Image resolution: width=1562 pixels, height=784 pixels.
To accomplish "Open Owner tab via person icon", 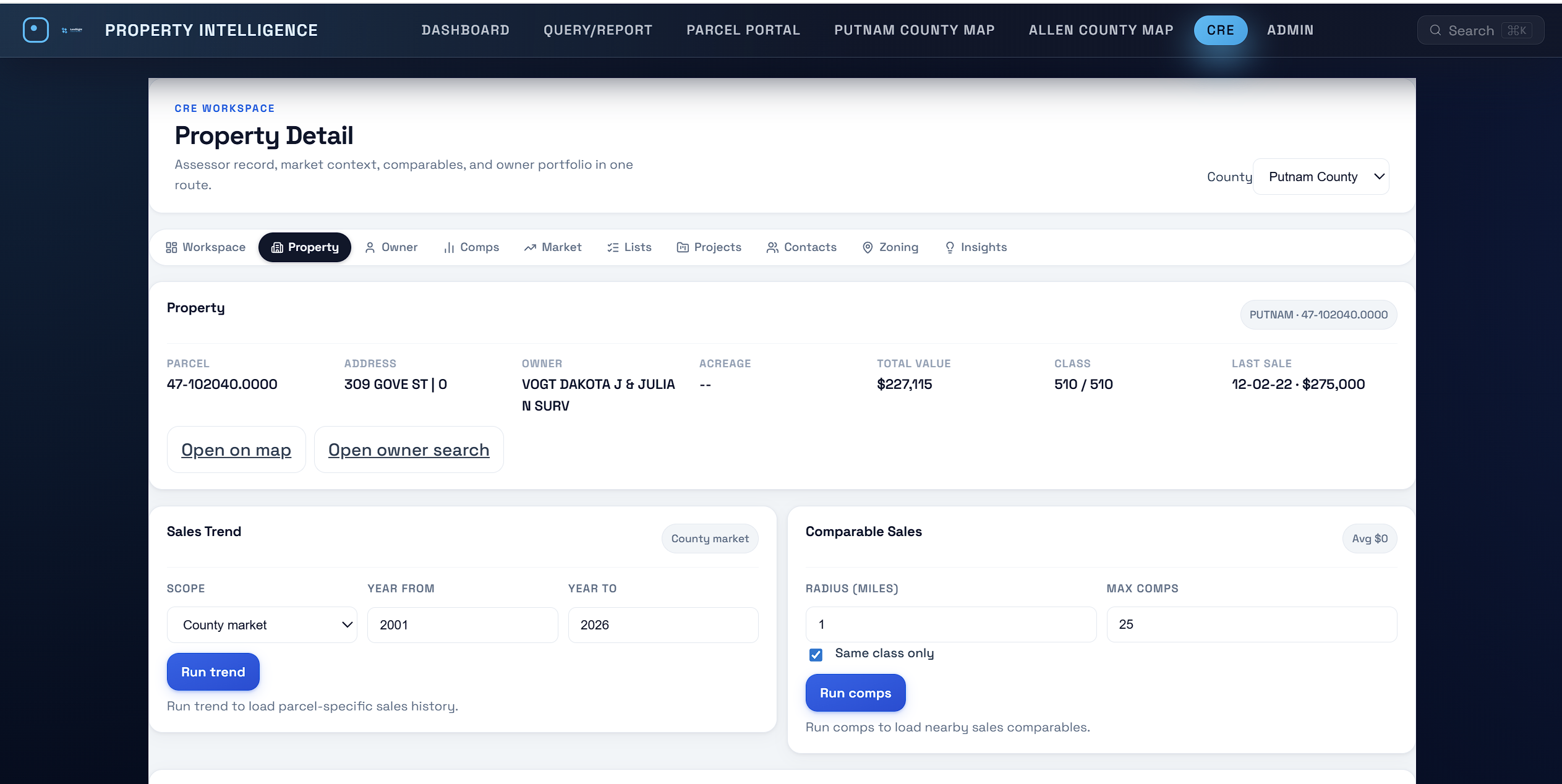I will tap(370, 247).
